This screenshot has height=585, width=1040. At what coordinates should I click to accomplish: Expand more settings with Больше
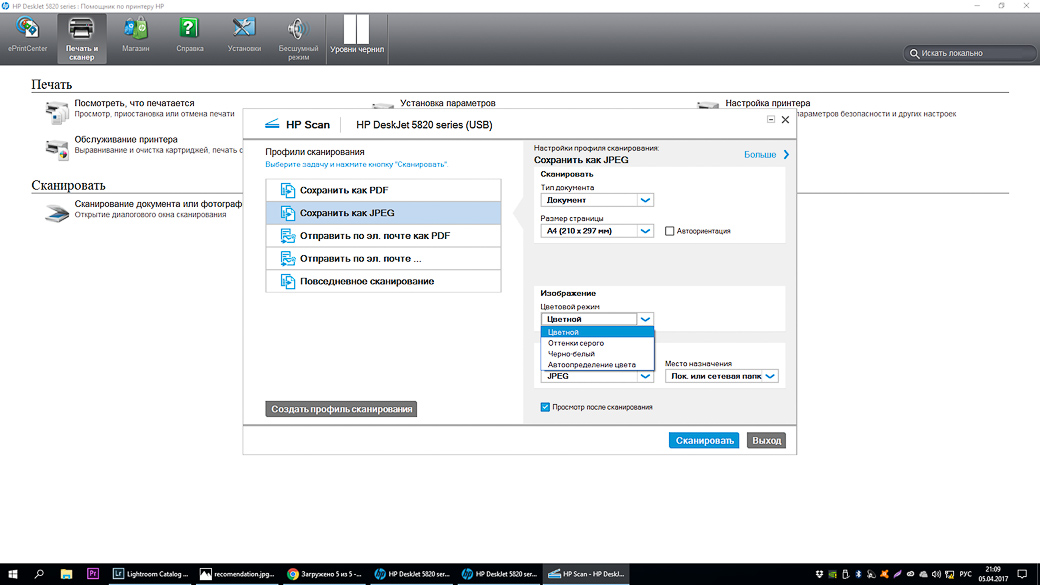(x=767, y=155)
